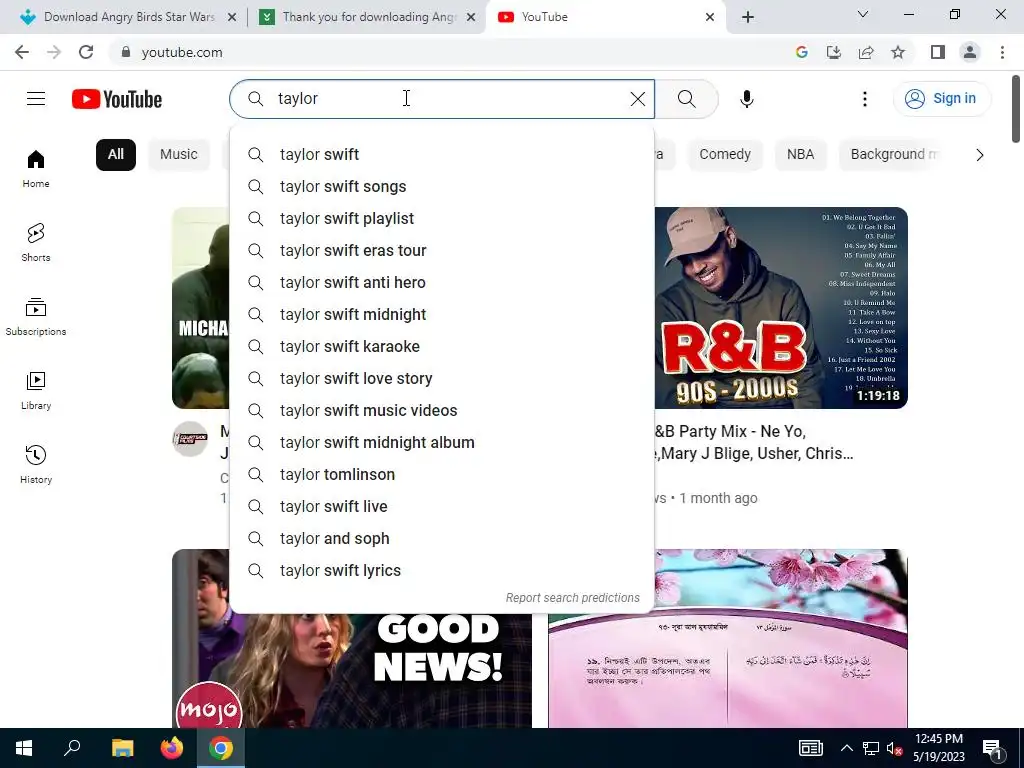Open Windows taskbar search
The height and width of the screenshot is (768, 1024).
(72, 748)
